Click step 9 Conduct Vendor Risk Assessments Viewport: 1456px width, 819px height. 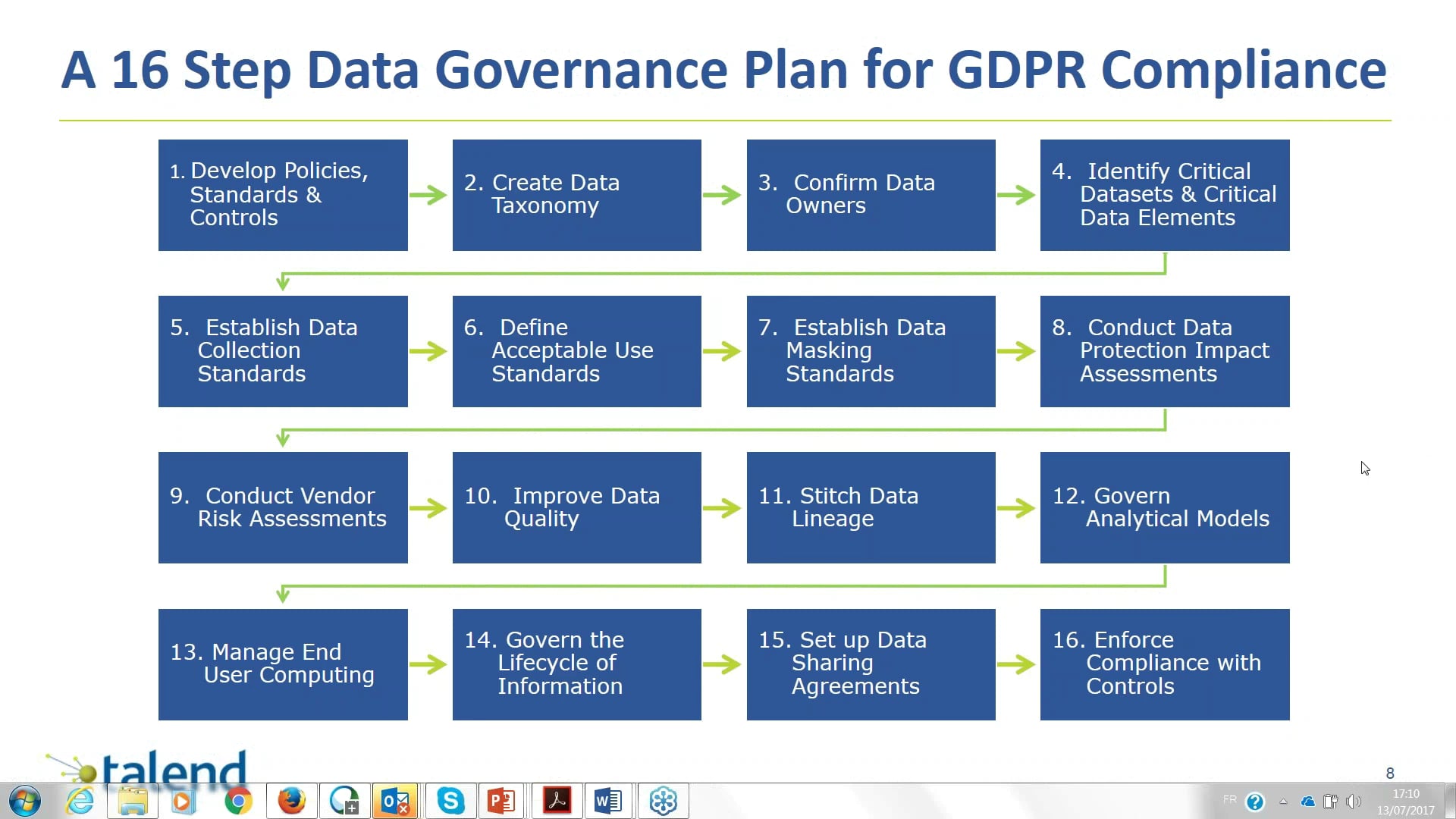coord(283,507)
